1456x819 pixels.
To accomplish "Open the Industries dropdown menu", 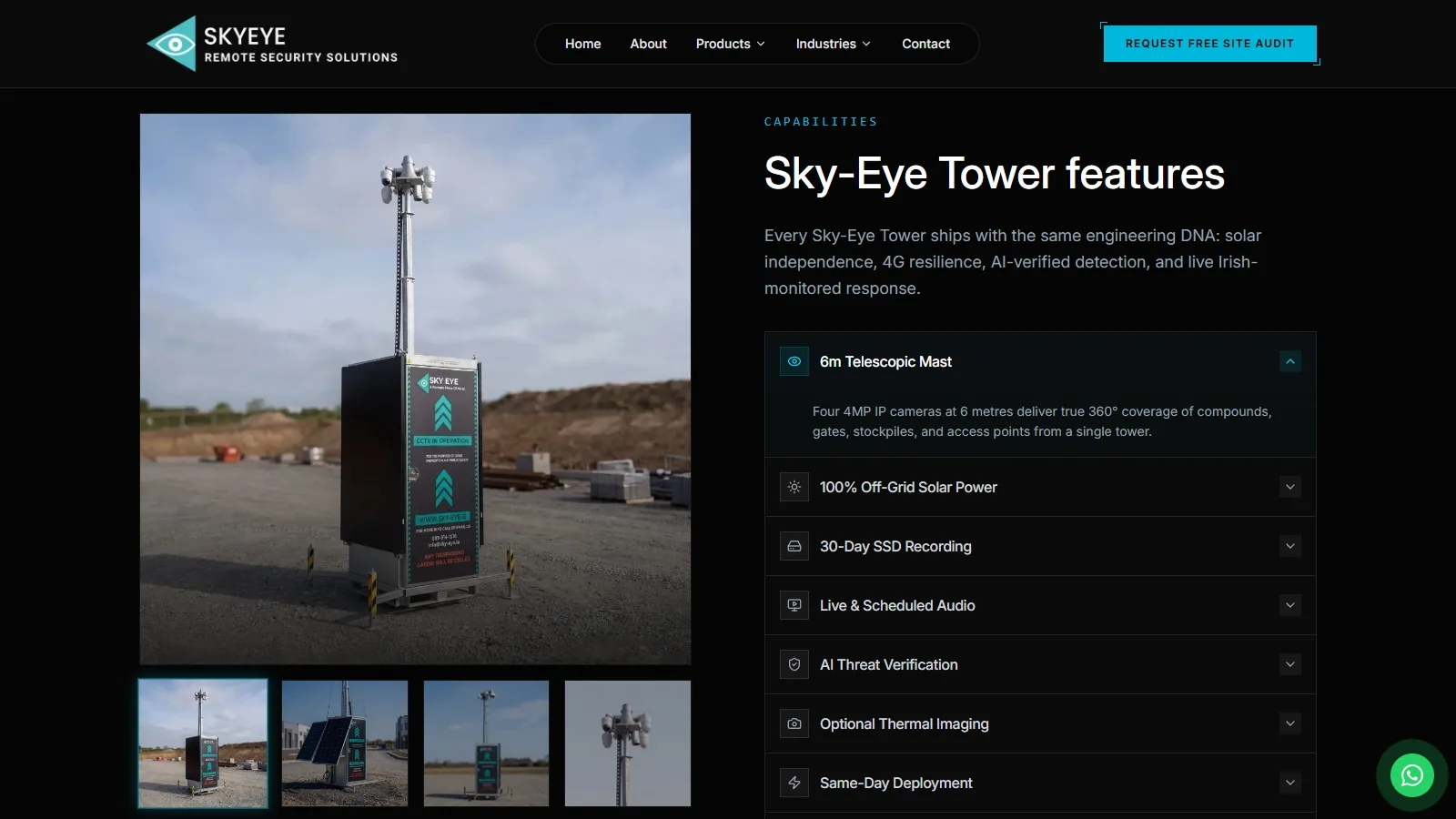I will (x=833, y=44).
